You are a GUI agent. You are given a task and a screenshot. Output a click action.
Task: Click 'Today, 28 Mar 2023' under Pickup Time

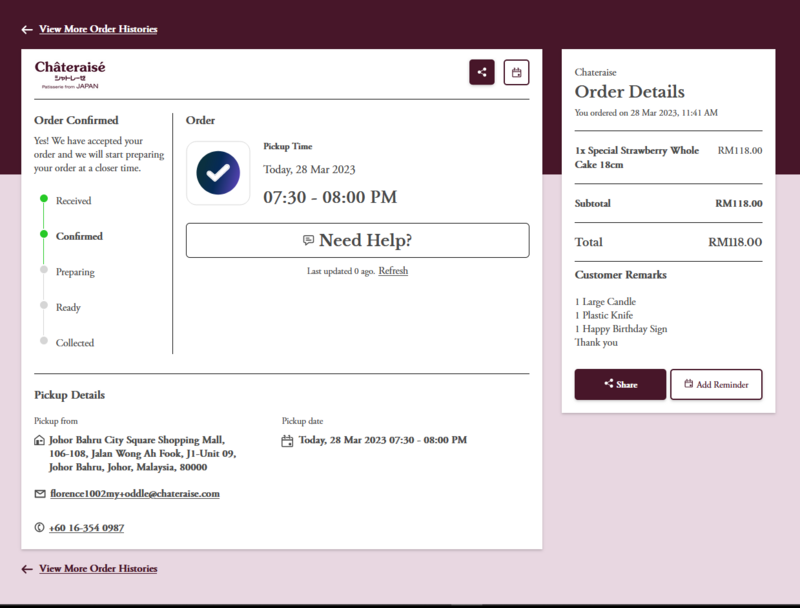tap(309, 169)
